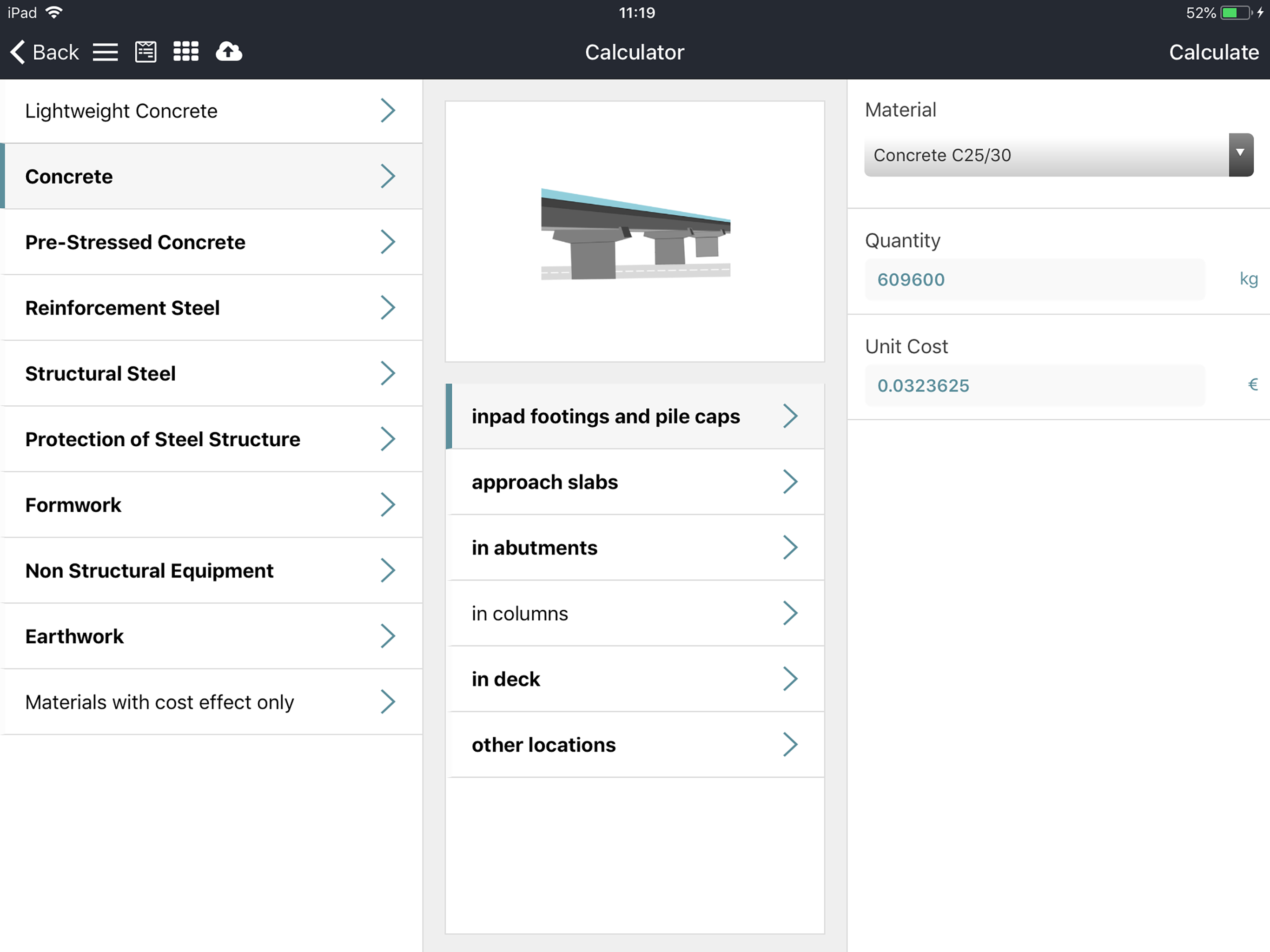This screenshot has height=952, width=1270.
Task: Expand the Structural Steel chevron
Action: (x=388, y=373)
